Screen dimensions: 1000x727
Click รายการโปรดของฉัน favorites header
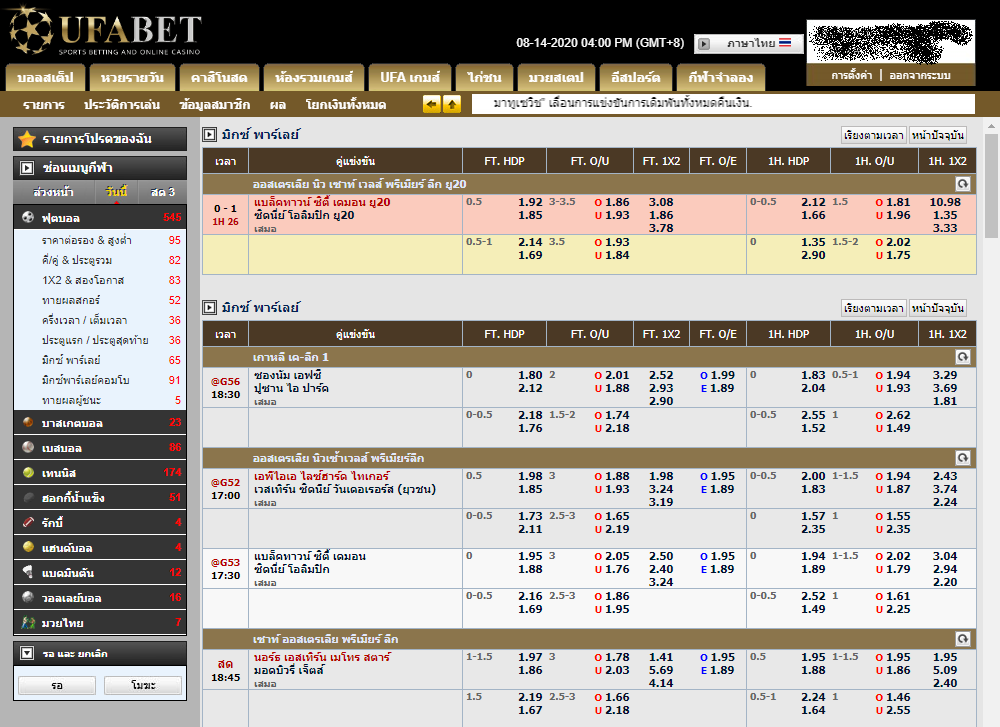click(x=100, y=138)
